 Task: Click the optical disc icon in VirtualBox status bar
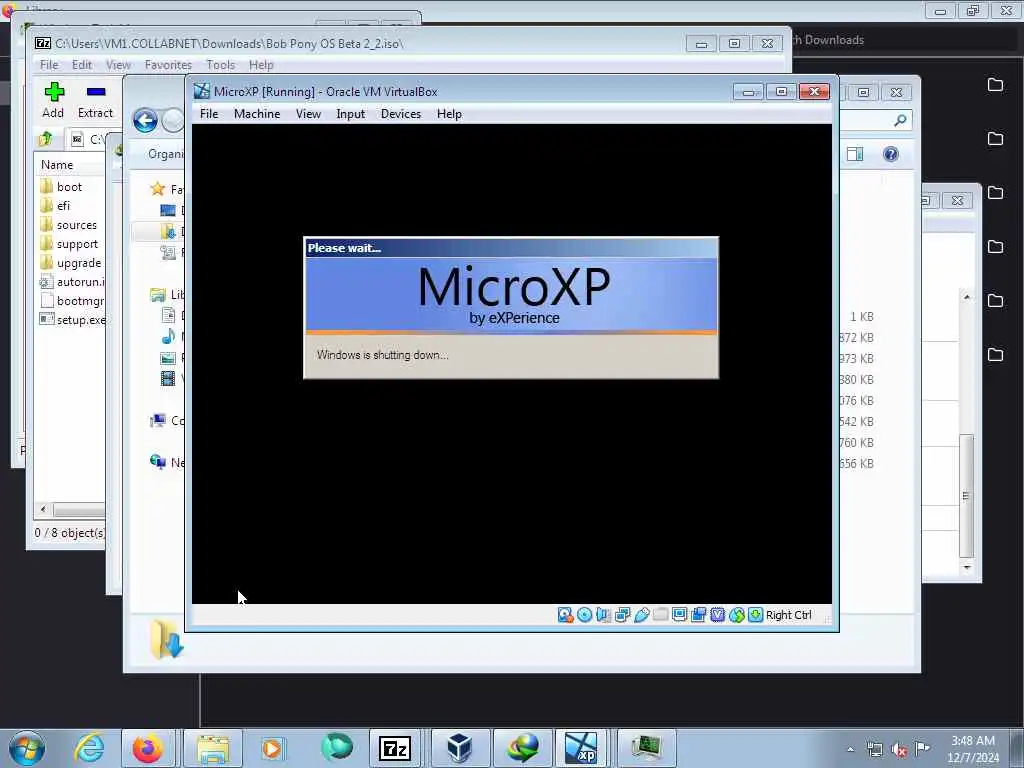pyautogui.click(x=584, y=615)
